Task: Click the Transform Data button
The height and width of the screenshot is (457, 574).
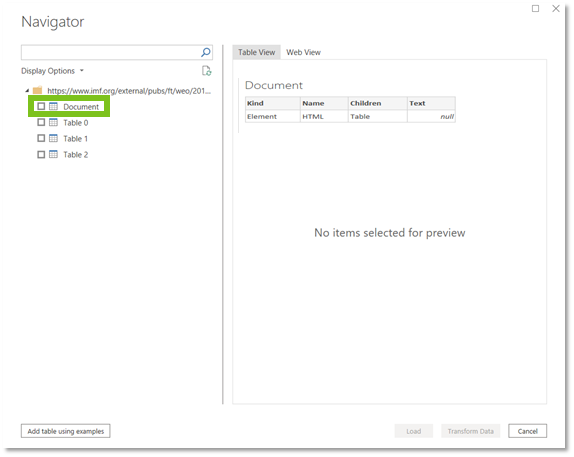Action: coord(470,431)
